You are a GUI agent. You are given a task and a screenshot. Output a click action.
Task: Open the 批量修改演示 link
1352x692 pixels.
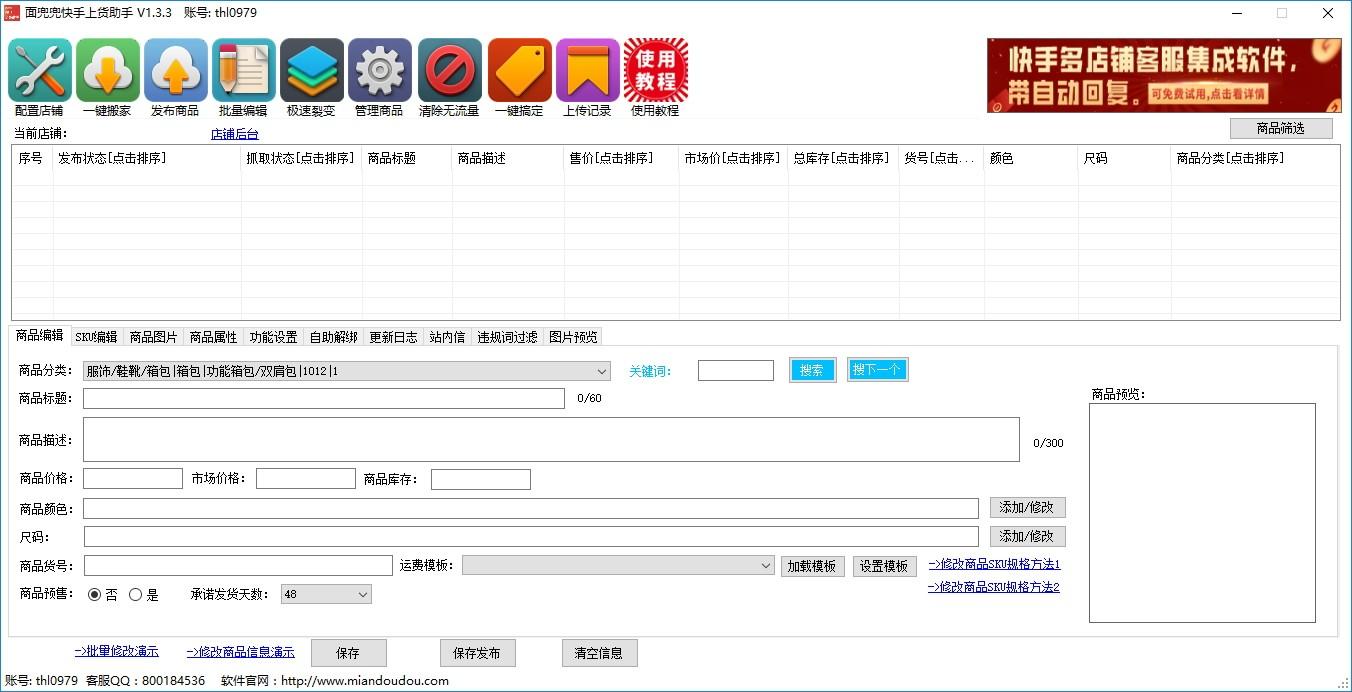tap(116, 652)
